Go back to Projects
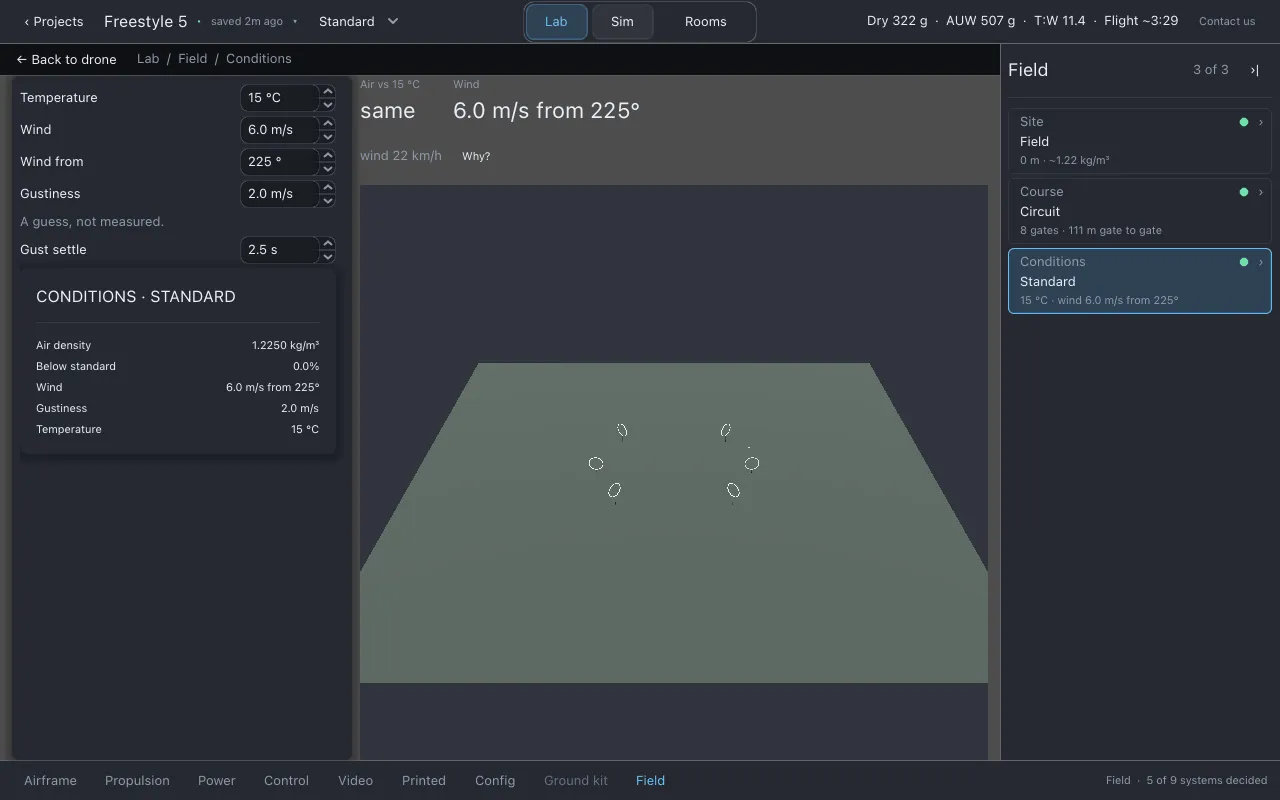This screenshot has height=800, width=1280. point(54,21)
